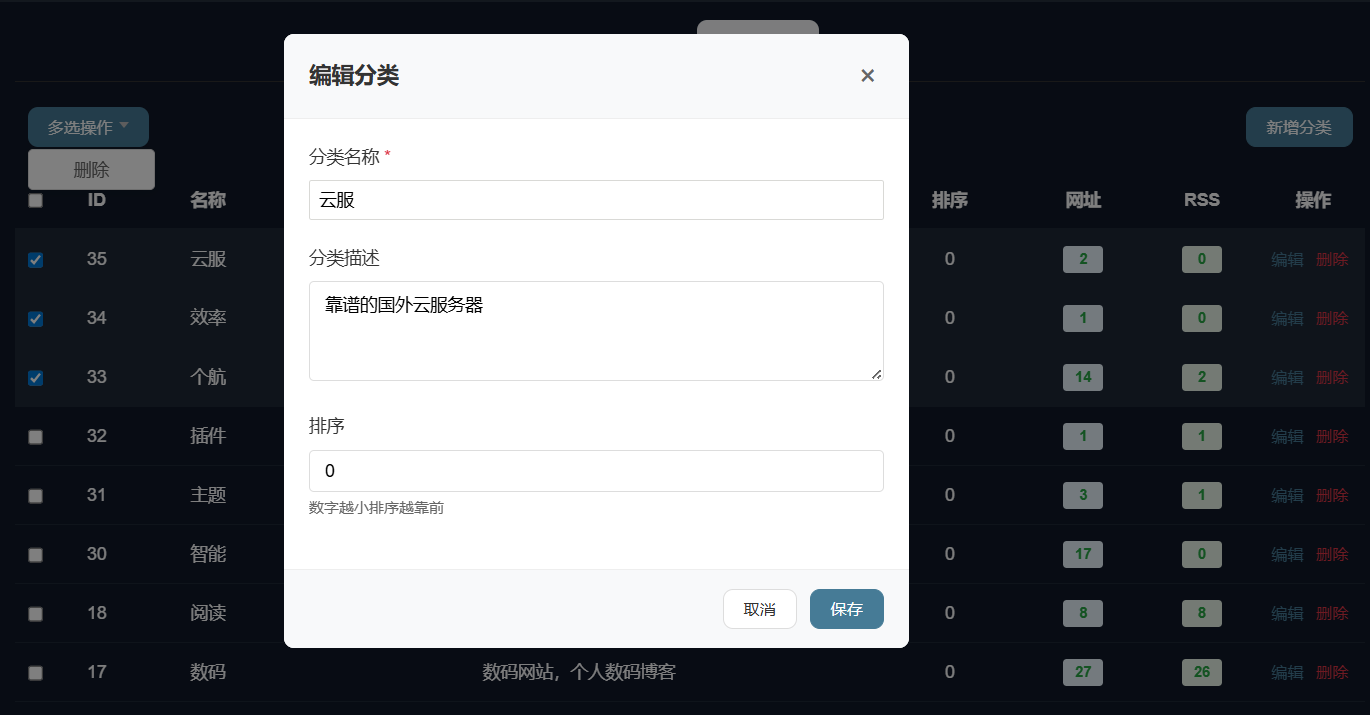Click the RSS badge showing 2 for 个航

1201,377
